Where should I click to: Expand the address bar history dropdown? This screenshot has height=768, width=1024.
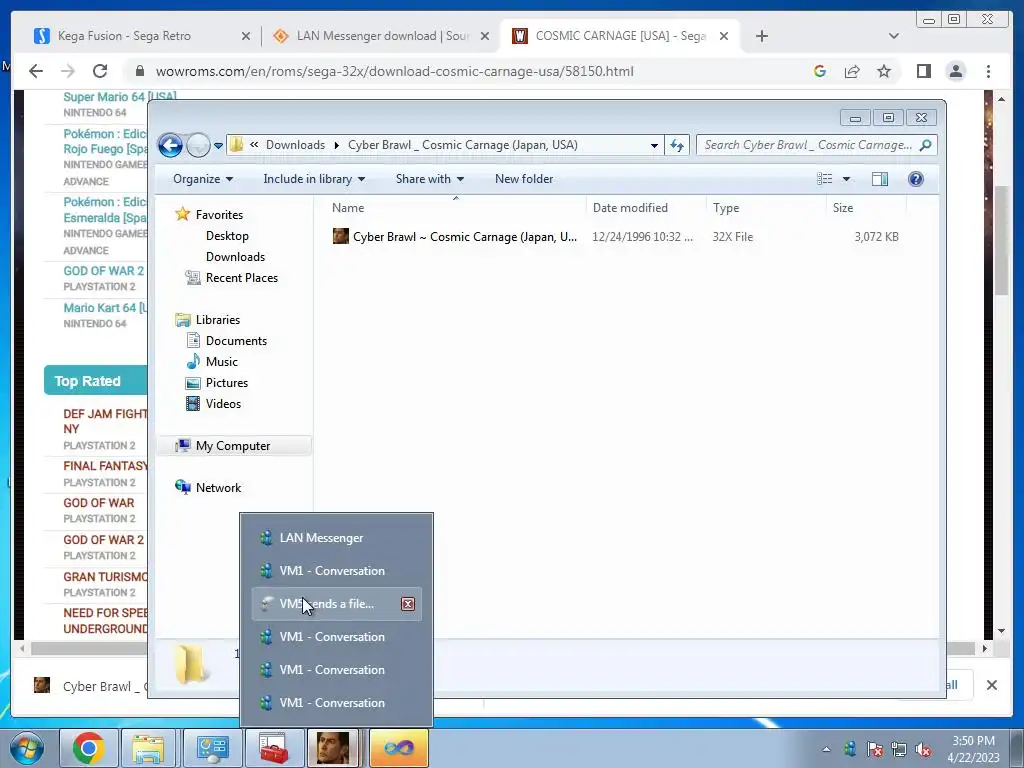tap(654, 146)
